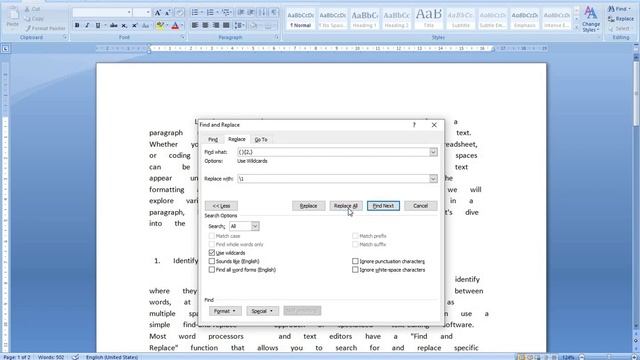Click the Format Painter tool
640x360 pixels.
pos(45,28)
